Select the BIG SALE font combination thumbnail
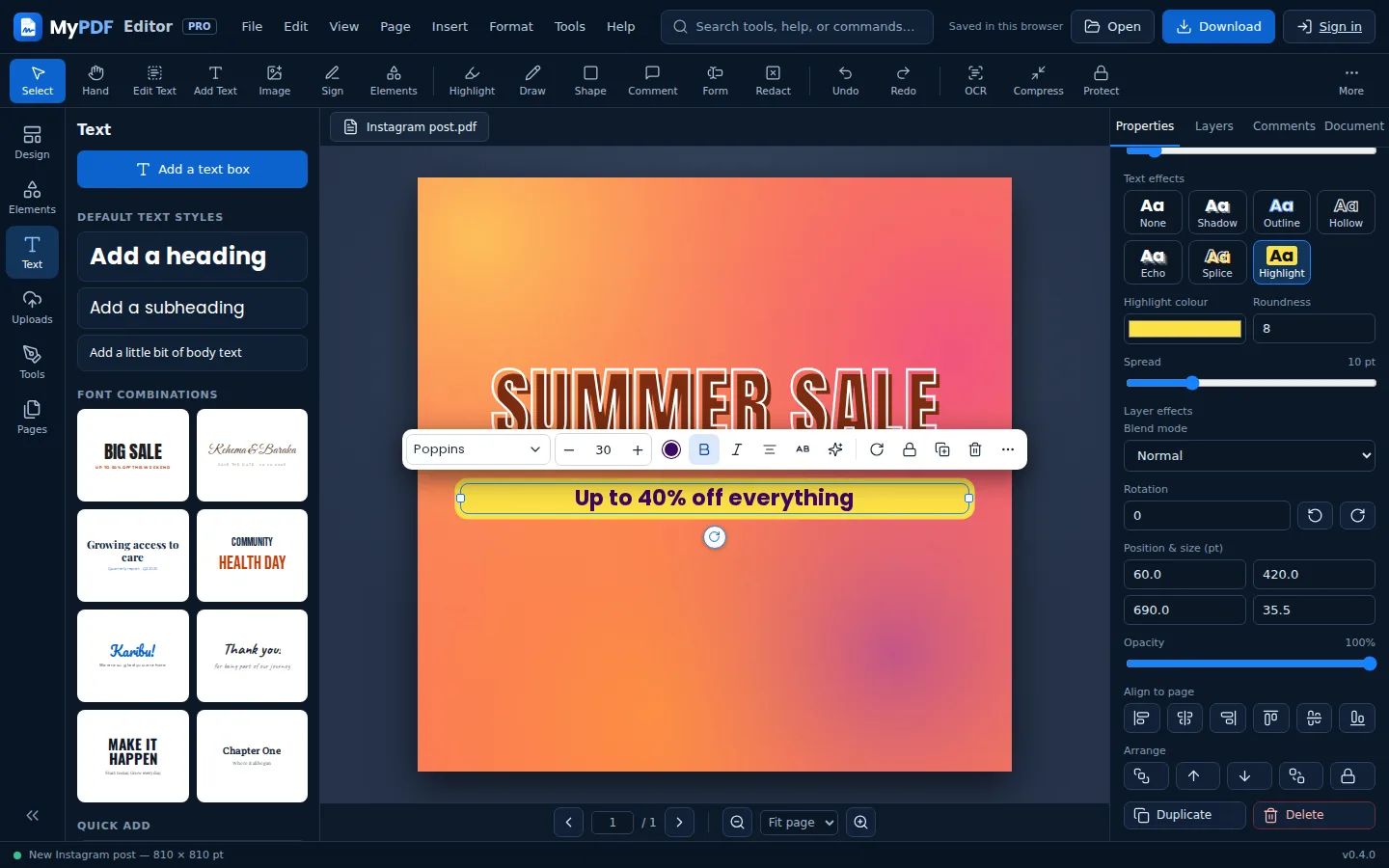 pyautogui.click(x=133, y=455)
